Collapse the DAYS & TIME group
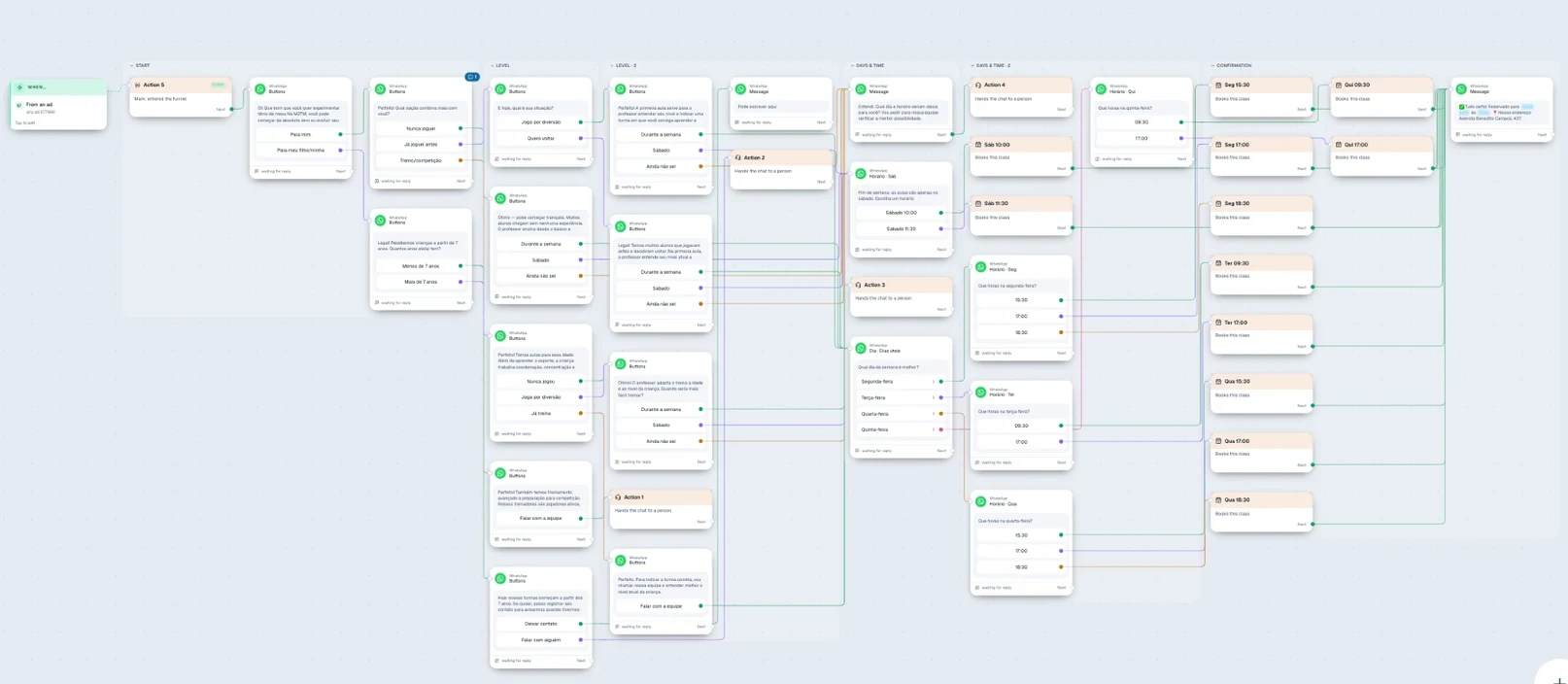The width and height of the screenshot is (1568, 684). [852, 66]
